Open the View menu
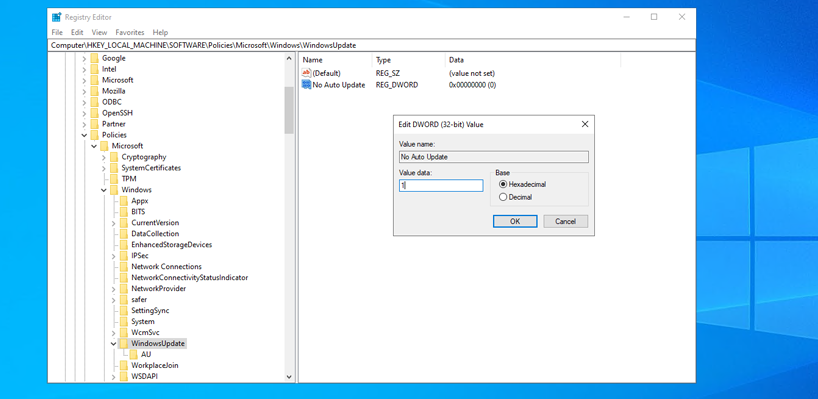Screen dimensions: 818x399 click(x=99, y=32)
